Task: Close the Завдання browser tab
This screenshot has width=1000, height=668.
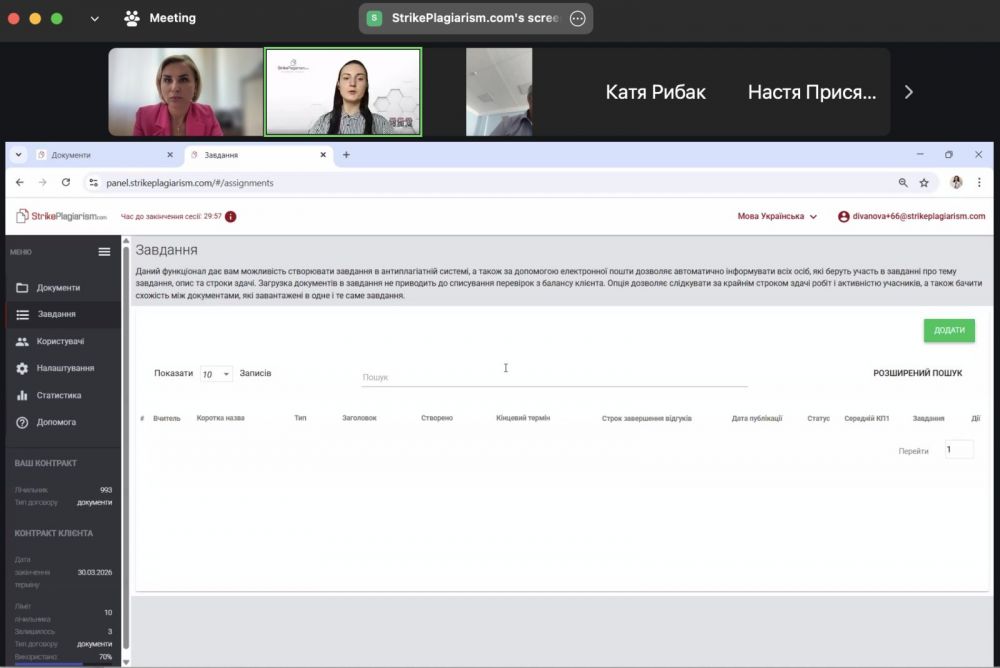Action: tap(323, 154)
